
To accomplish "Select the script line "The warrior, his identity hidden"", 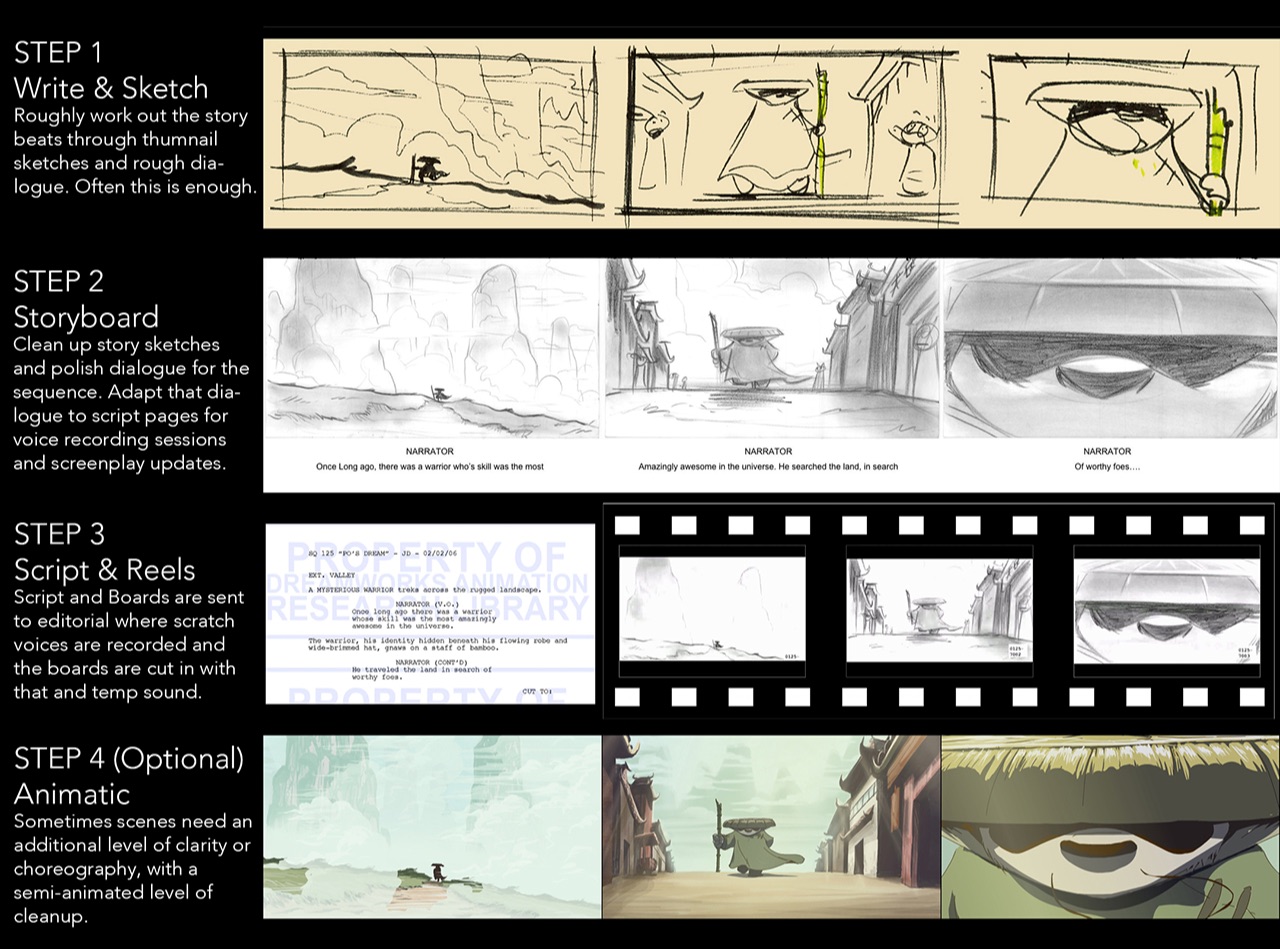I will [x=438, y=646].
